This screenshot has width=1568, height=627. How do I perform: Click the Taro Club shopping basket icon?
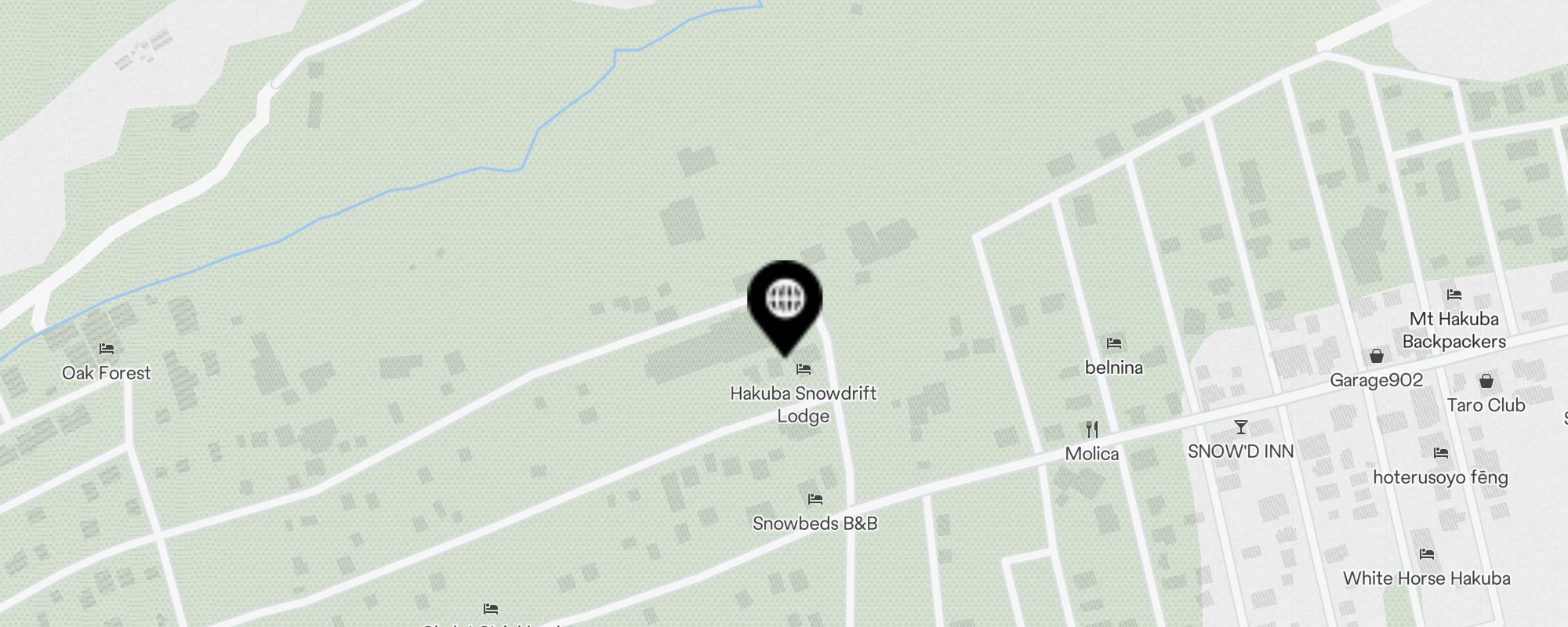[x=1486, y=382]
